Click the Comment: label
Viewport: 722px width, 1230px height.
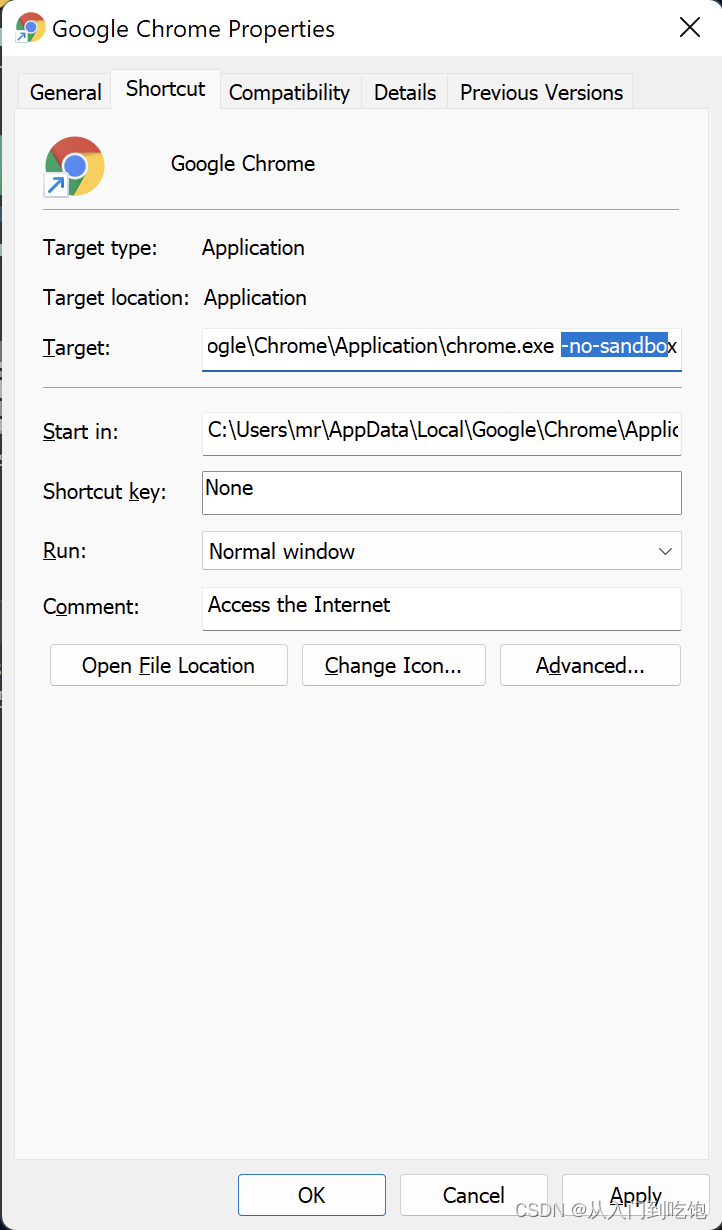click(x=91, y=607)
